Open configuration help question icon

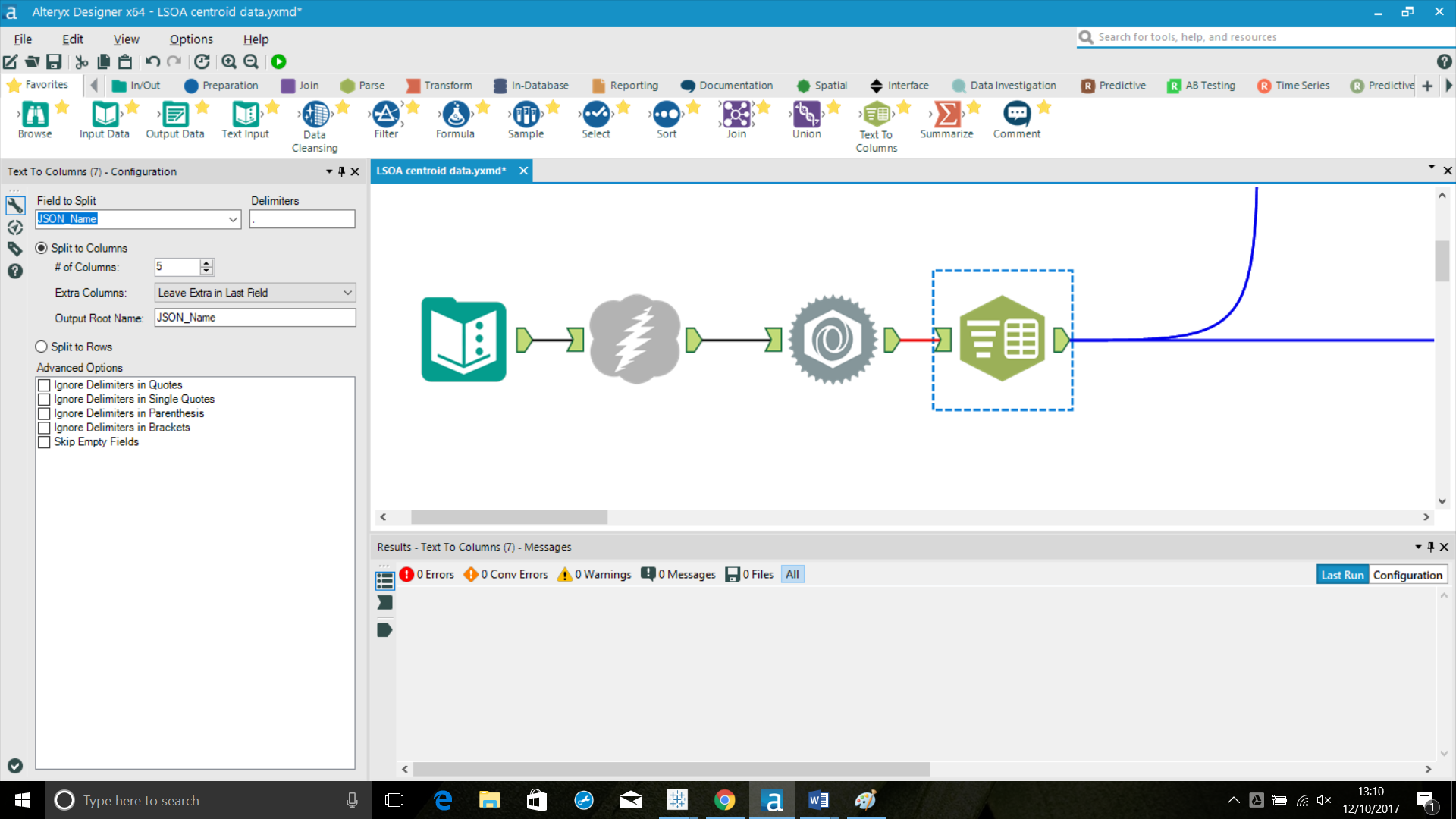tap(14, 271)
